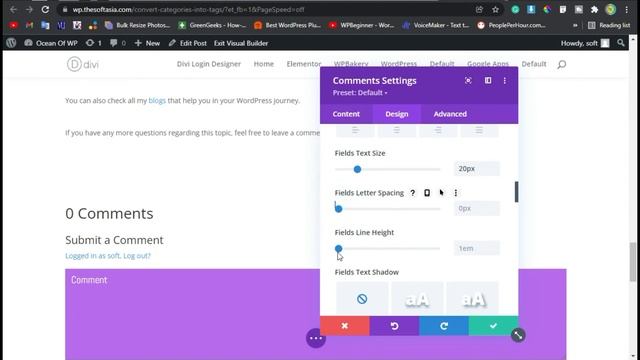Click the blogs link in paragraph
The image size is (640, 360).
(x=157, y=100)
